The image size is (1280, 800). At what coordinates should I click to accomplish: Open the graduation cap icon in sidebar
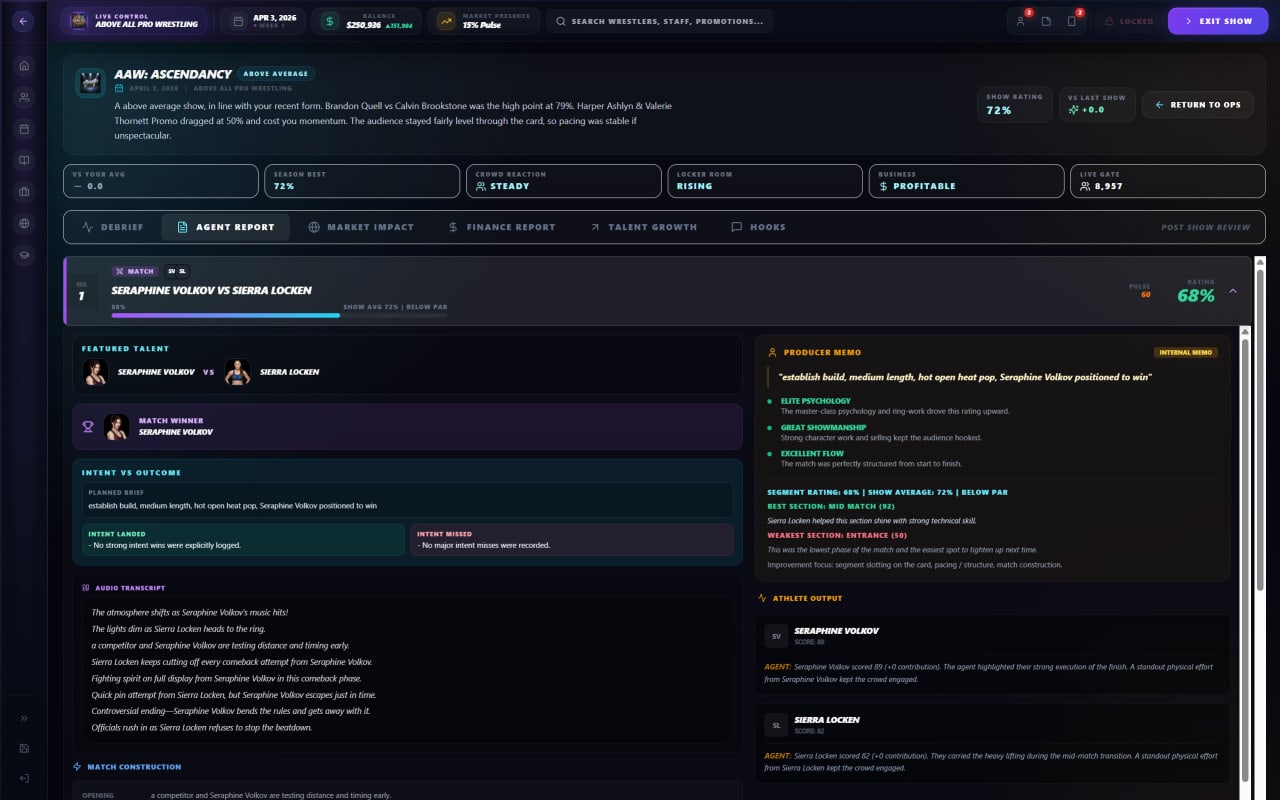click(x=24, y=255)
